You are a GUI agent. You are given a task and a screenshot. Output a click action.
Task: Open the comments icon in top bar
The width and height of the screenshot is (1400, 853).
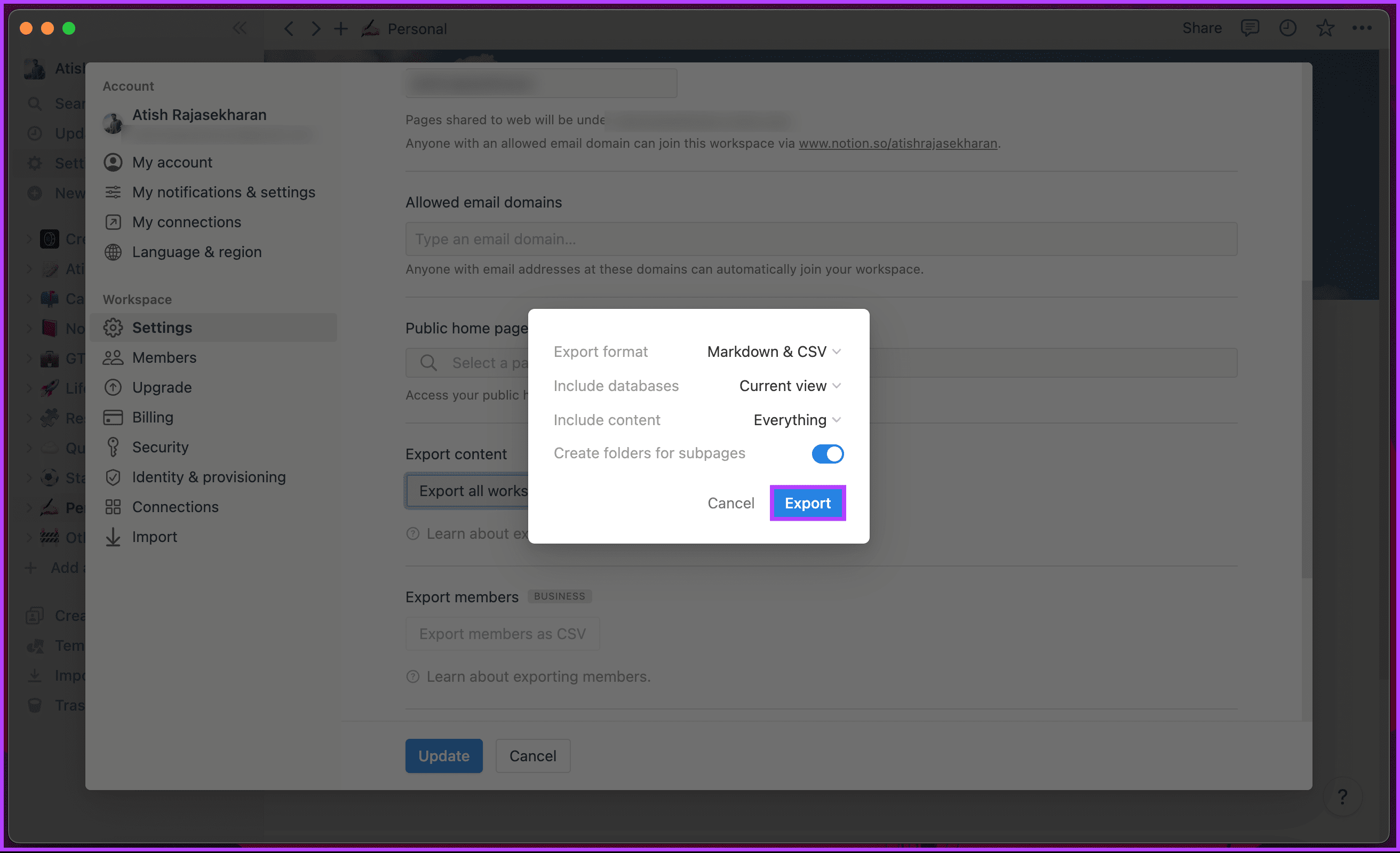click(1250, 28)
